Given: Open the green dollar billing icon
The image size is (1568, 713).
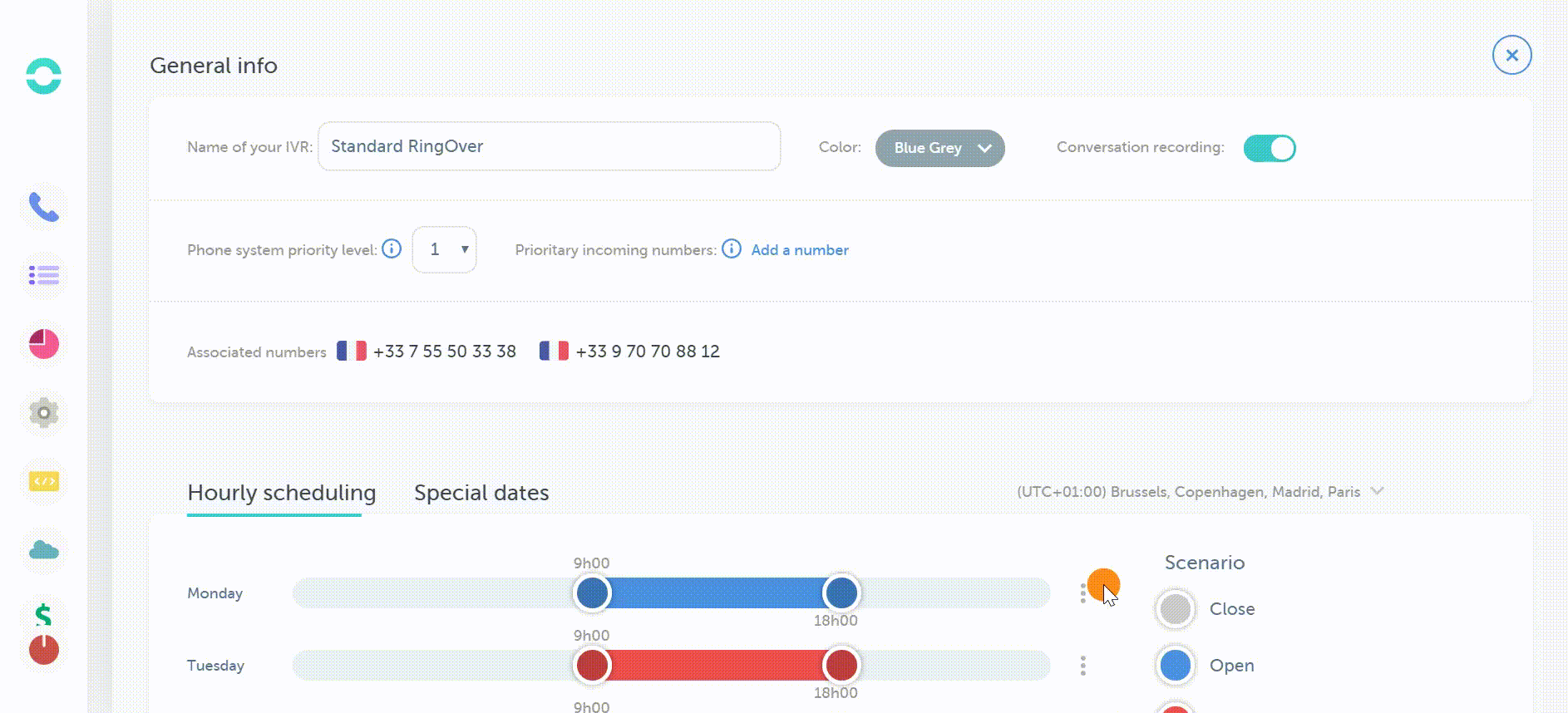Looking at the screenshot, I should 43,615.
